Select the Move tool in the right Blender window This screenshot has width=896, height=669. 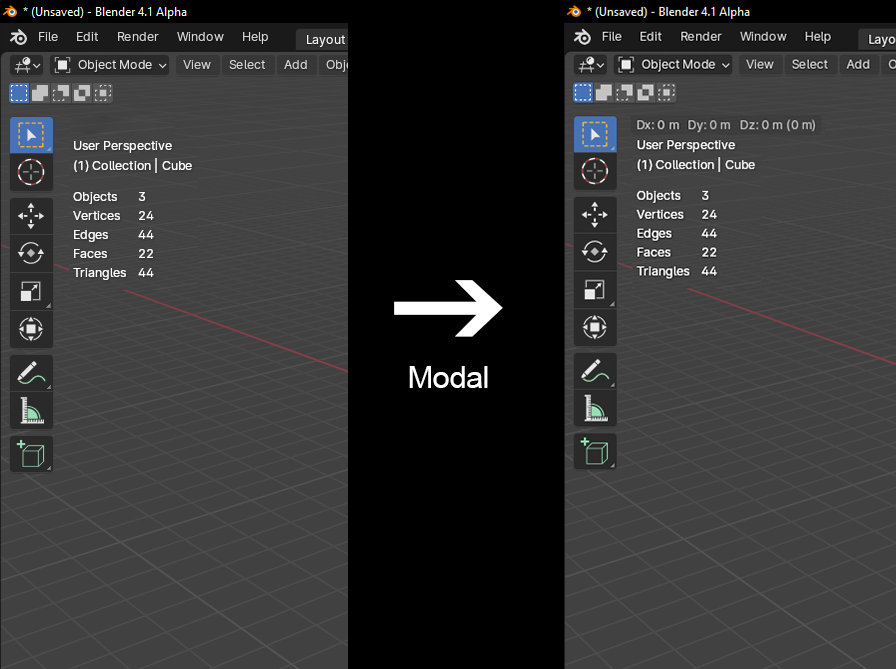(595, 214)
